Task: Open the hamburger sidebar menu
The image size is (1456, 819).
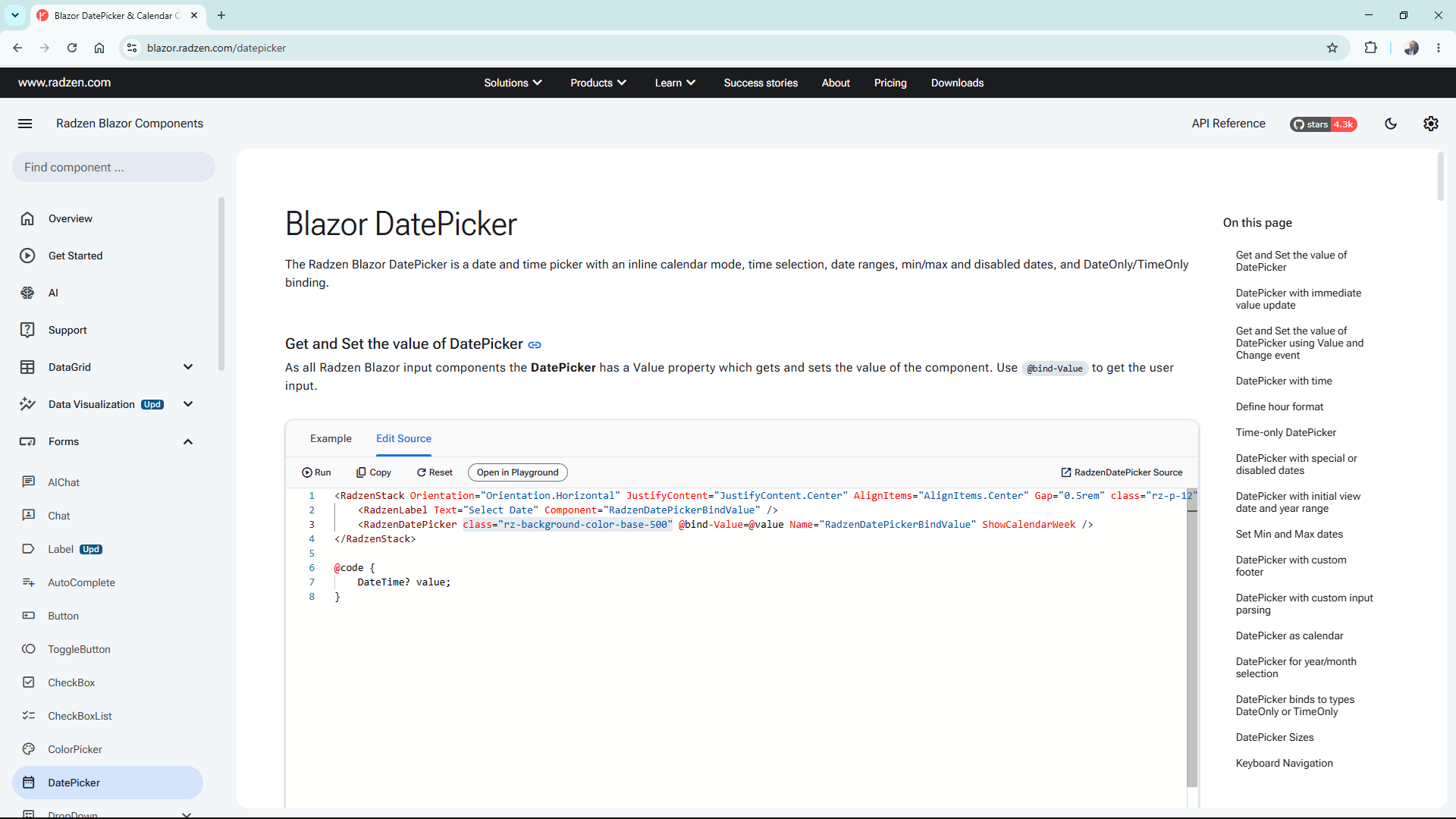Action: point(25,124)
